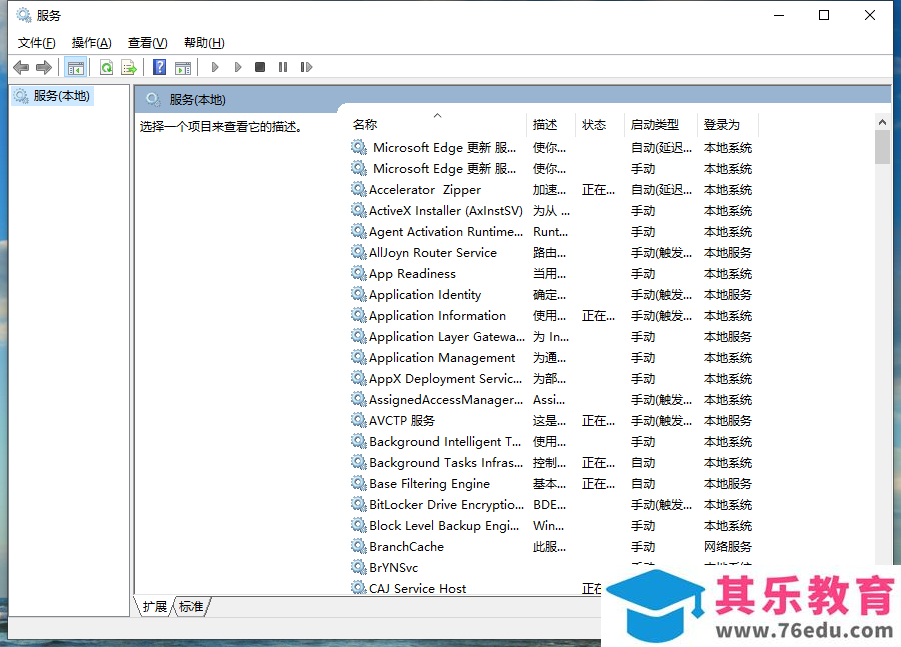This screenshot has height=647, width=901.
Task: Select Application Layer Gateway service
Action: [x=446, y=336]
